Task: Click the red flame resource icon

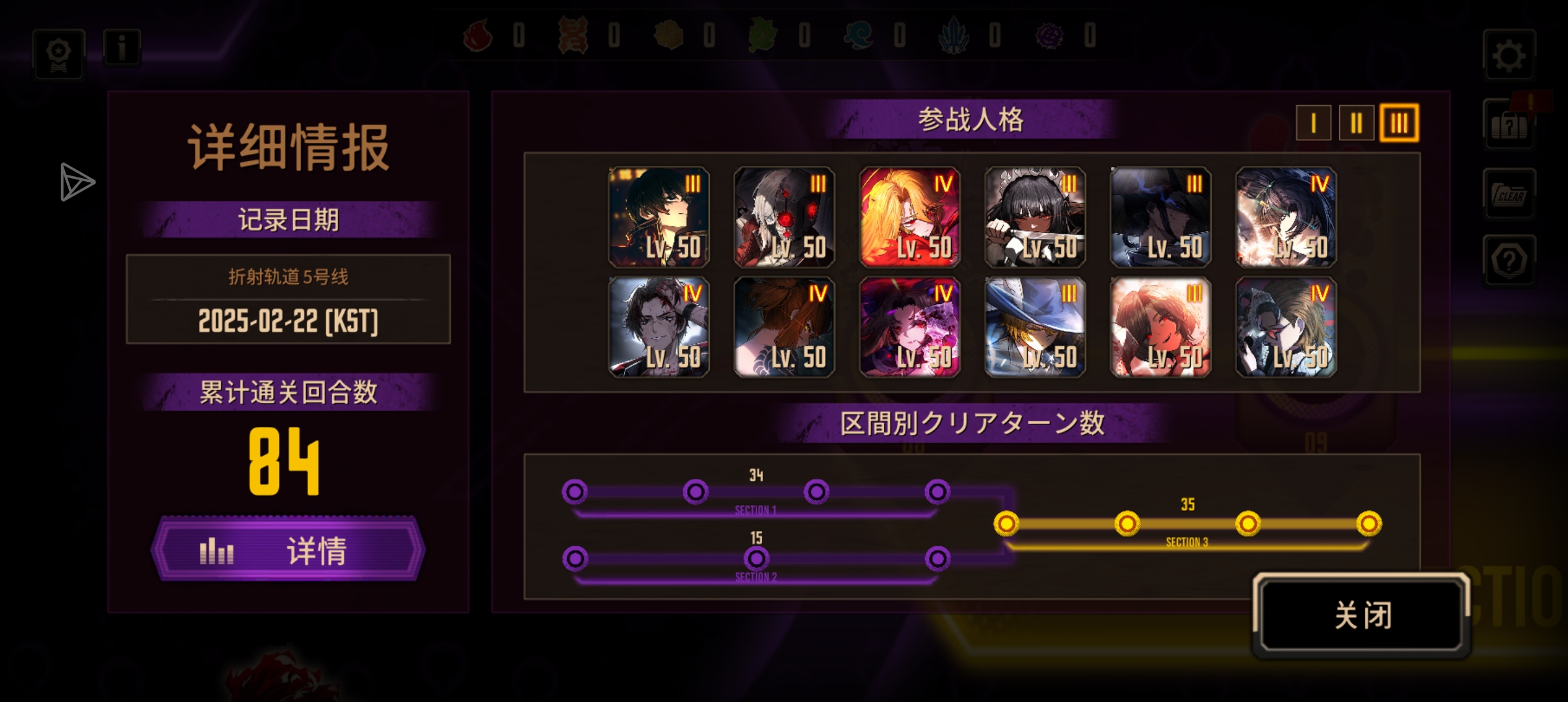Action: point(477,34)
